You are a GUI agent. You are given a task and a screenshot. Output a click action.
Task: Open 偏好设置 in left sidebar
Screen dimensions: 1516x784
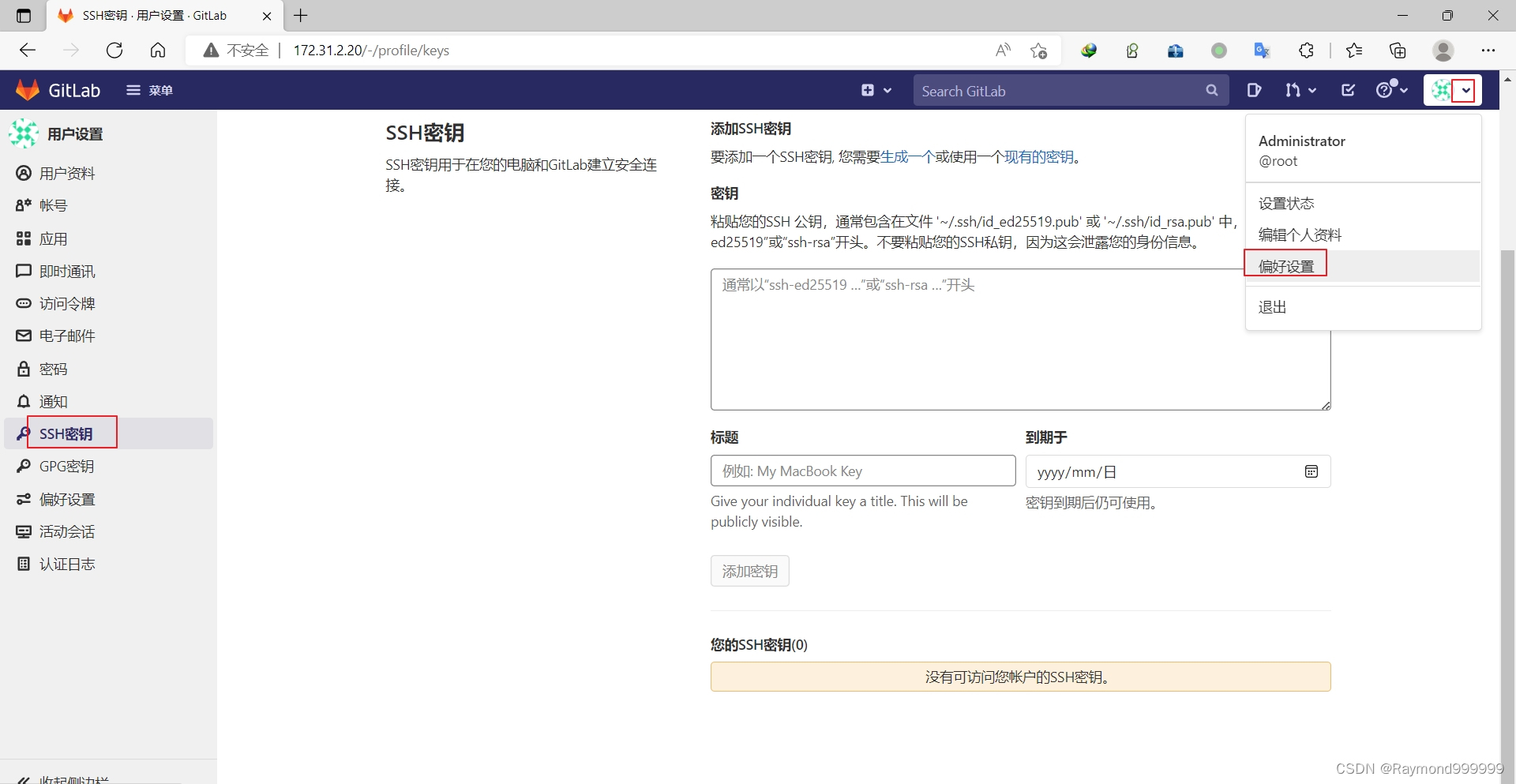pyautogui.click(x=108, y=499)
